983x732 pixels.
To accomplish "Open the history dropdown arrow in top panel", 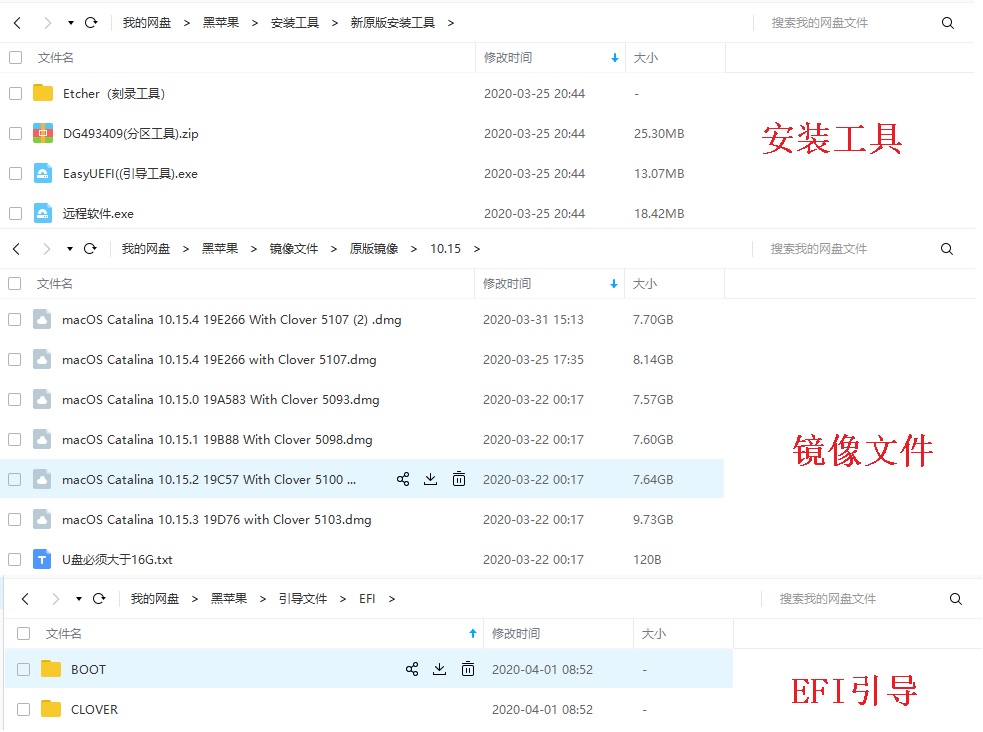I will point(70,23).
